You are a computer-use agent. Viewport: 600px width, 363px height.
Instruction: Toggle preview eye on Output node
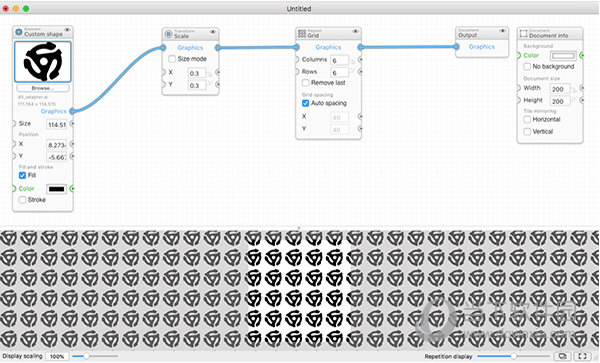coord(502,31)
